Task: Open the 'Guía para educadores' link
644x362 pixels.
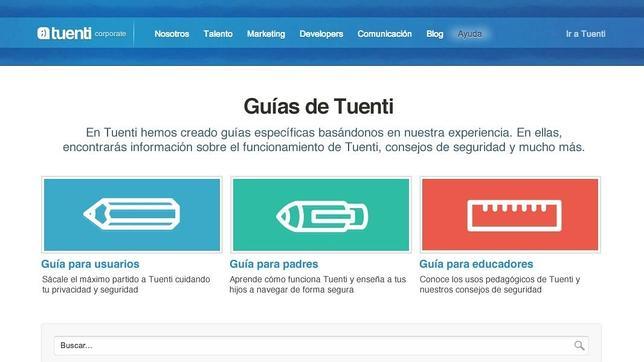Action: tap(476, 264)
